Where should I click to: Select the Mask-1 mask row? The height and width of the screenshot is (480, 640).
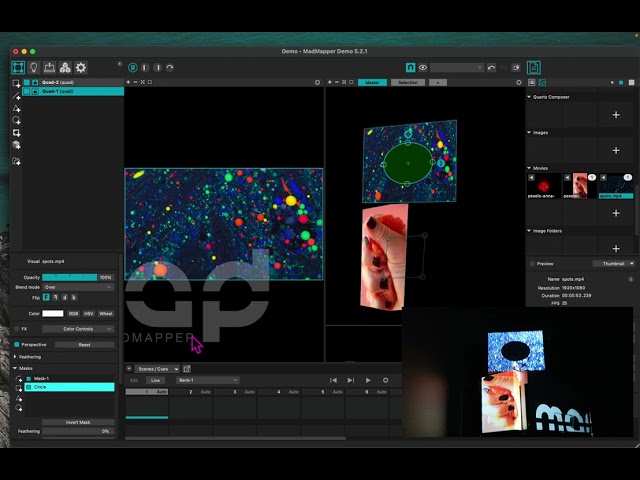(x=70, y=378)
